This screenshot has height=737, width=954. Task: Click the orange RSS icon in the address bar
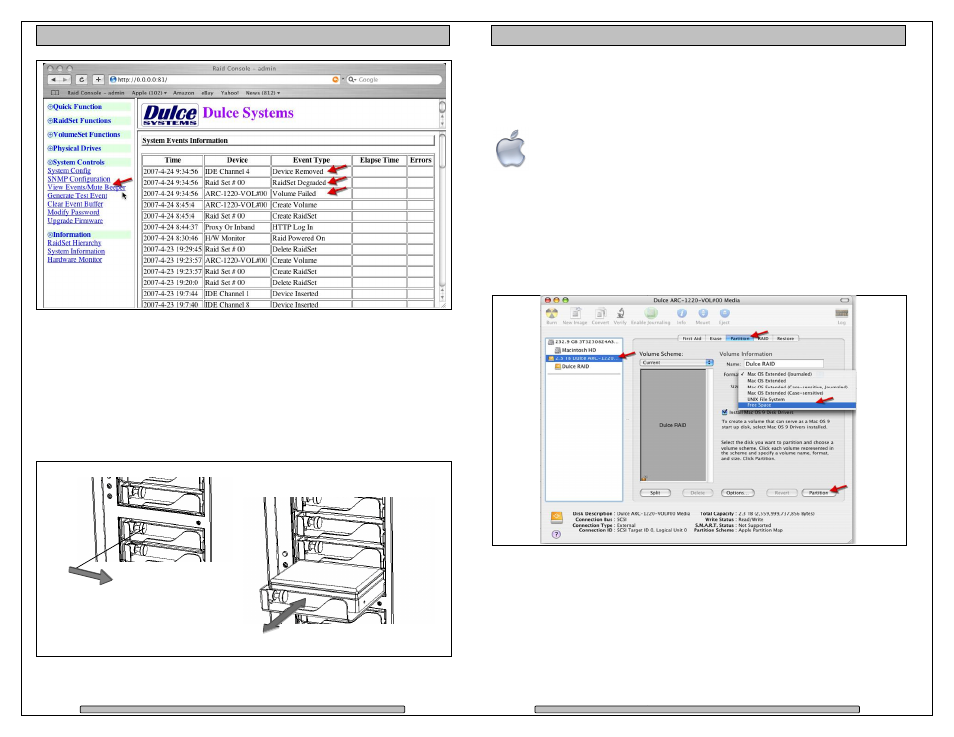(335, 80)
